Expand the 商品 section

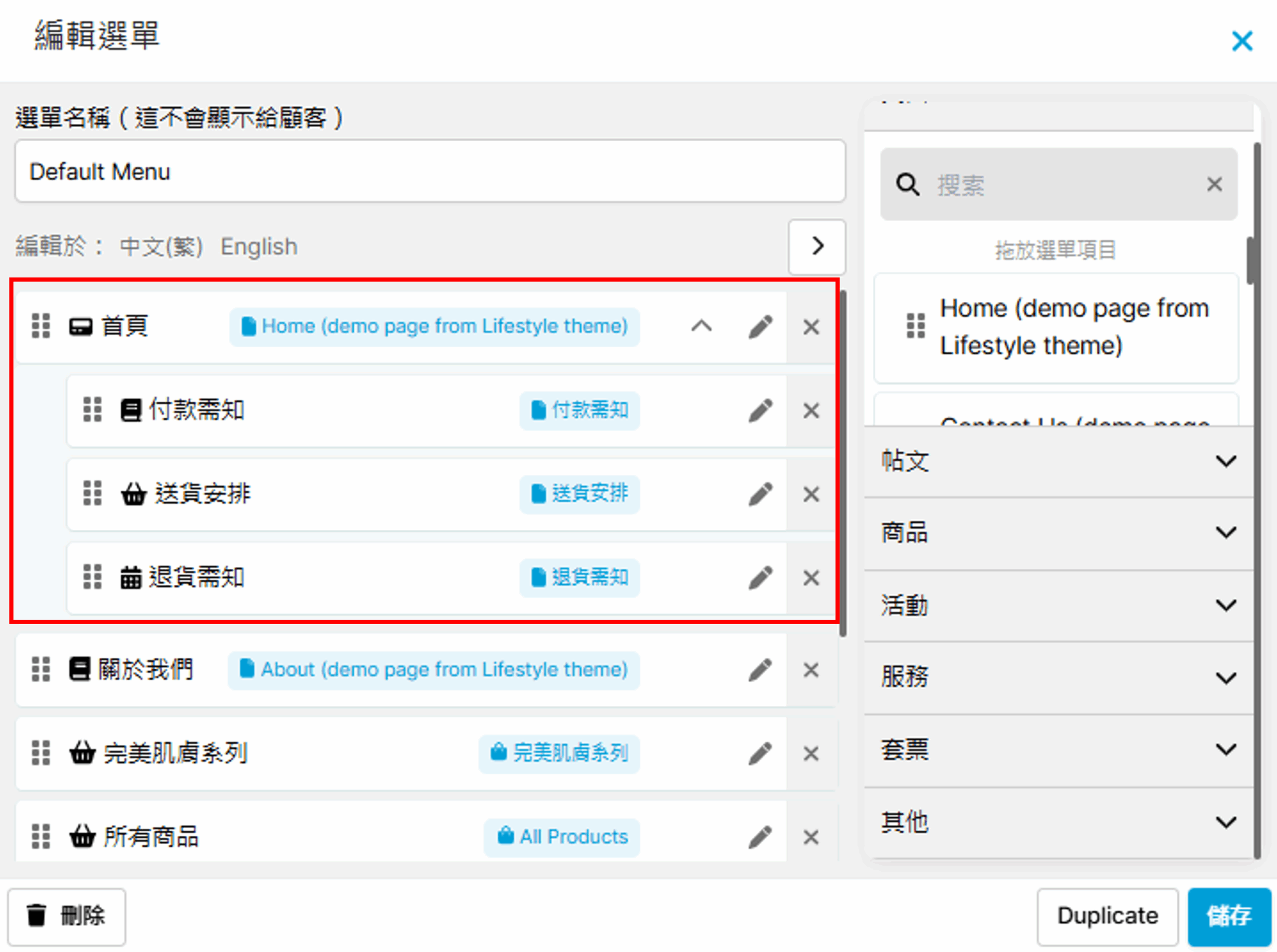click(1226, 532)
